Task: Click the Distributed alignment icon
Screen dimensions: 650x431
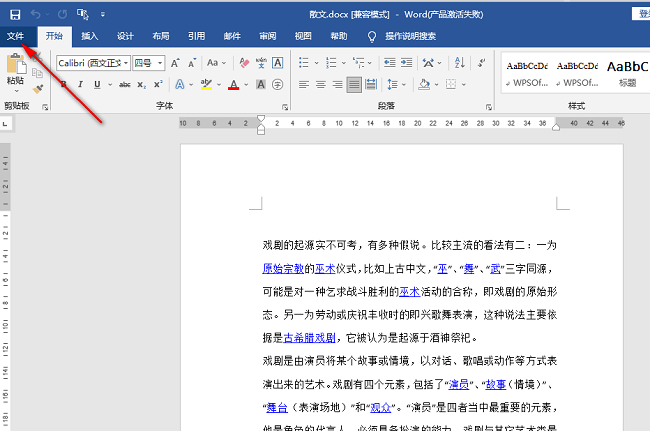Action: click(371, 85)
